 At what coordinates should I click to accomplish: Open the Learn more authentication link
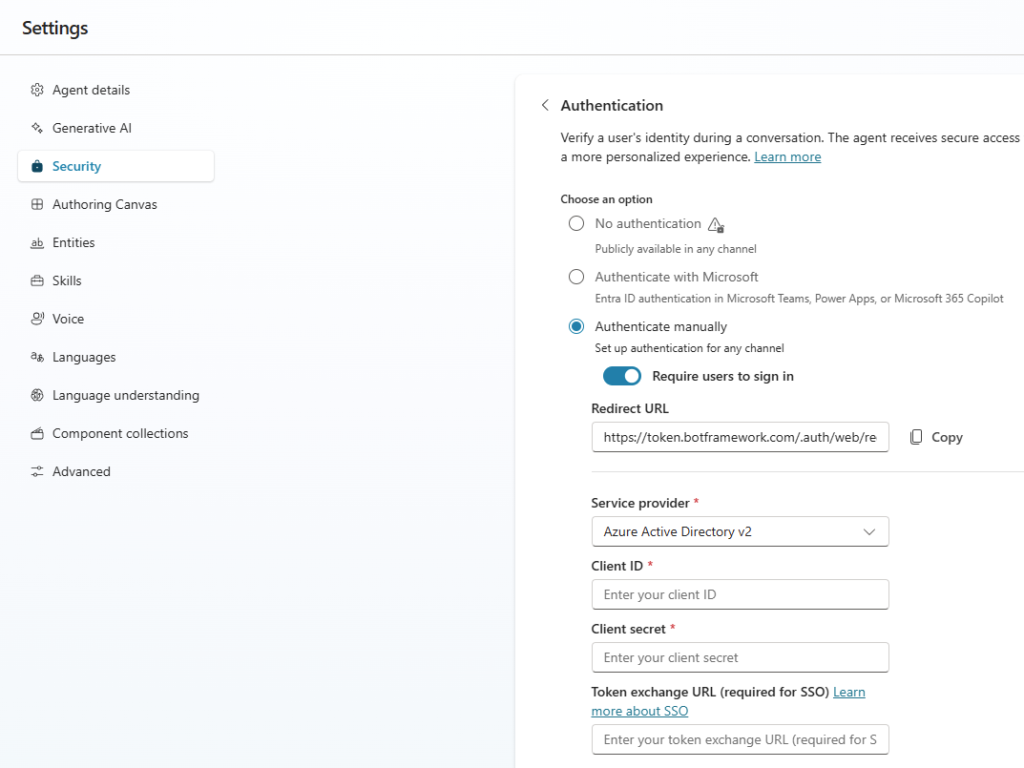click(x=787, y=157)
